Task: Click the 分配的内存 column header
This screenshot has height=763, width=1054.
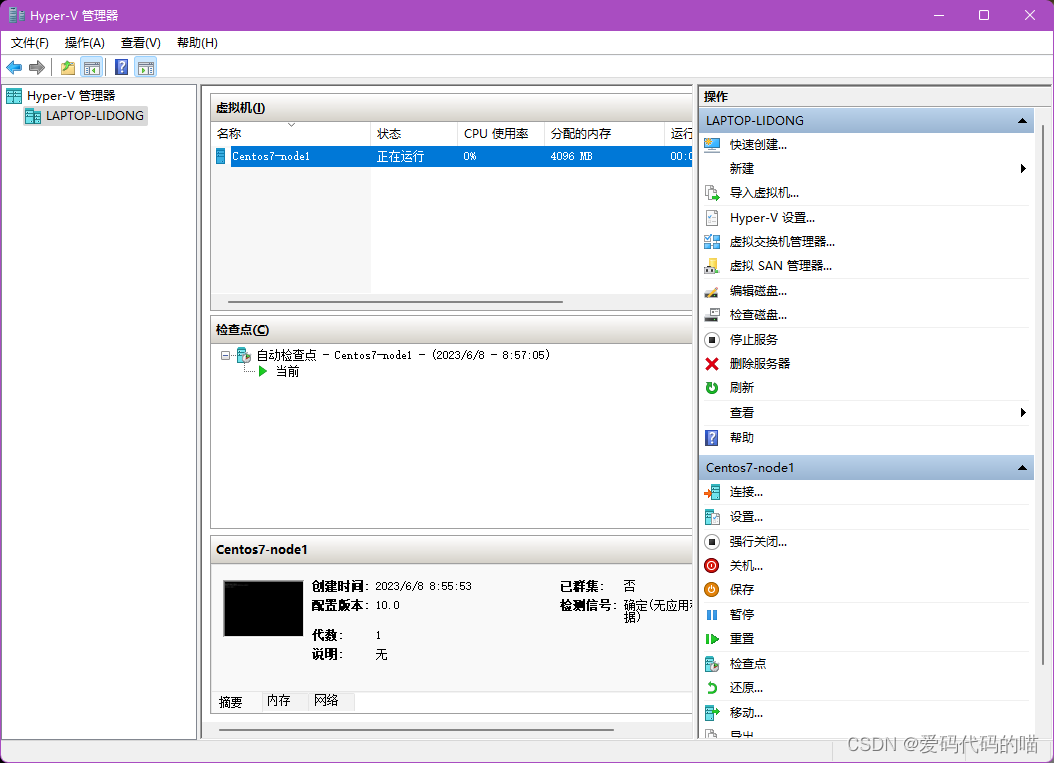Action: coord(604,134)
